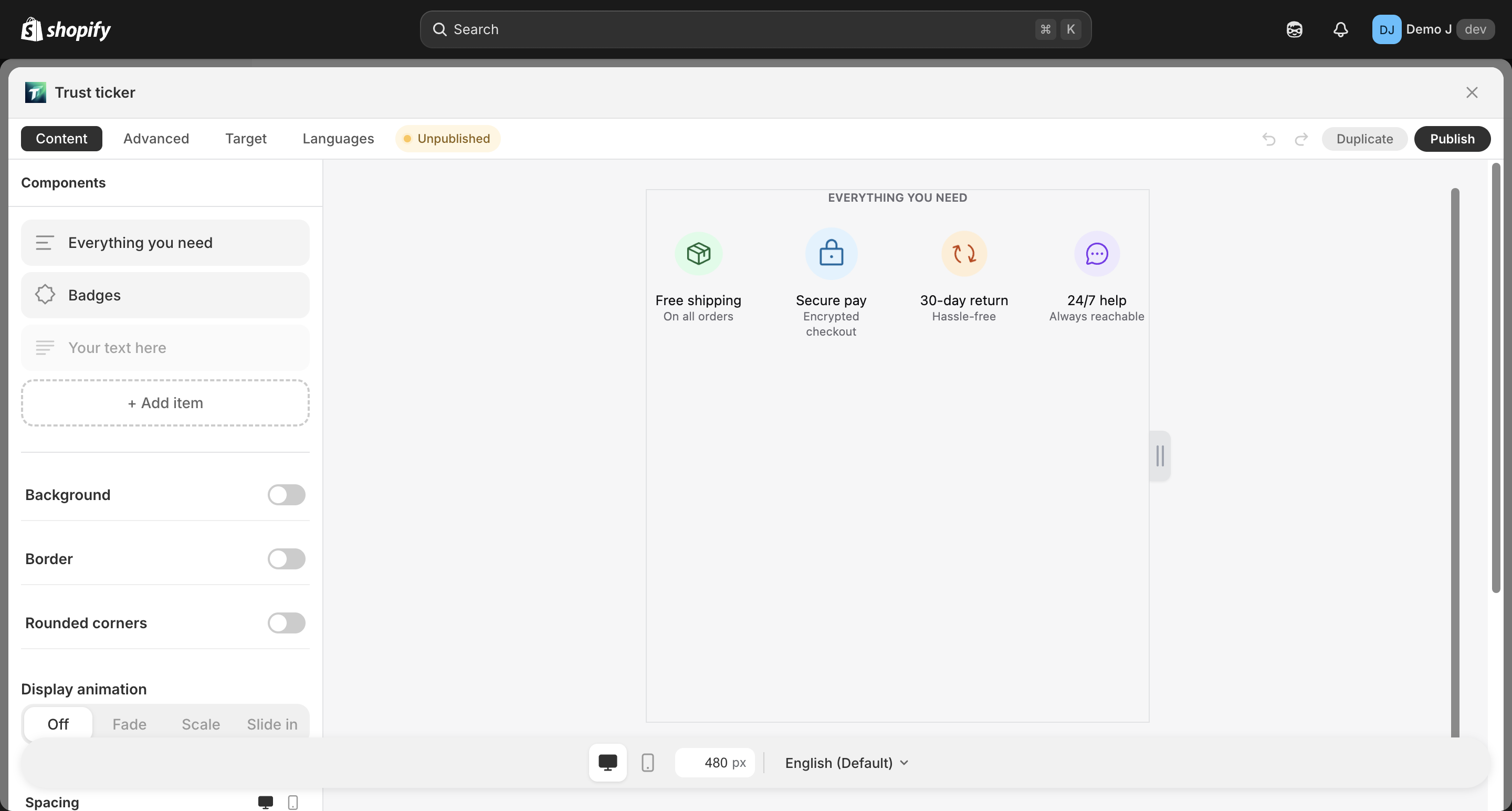The height and width of the screenshot is (811, 1512).
Task: Select mobile icon beside Spacing
Action: tap(293, 802)
